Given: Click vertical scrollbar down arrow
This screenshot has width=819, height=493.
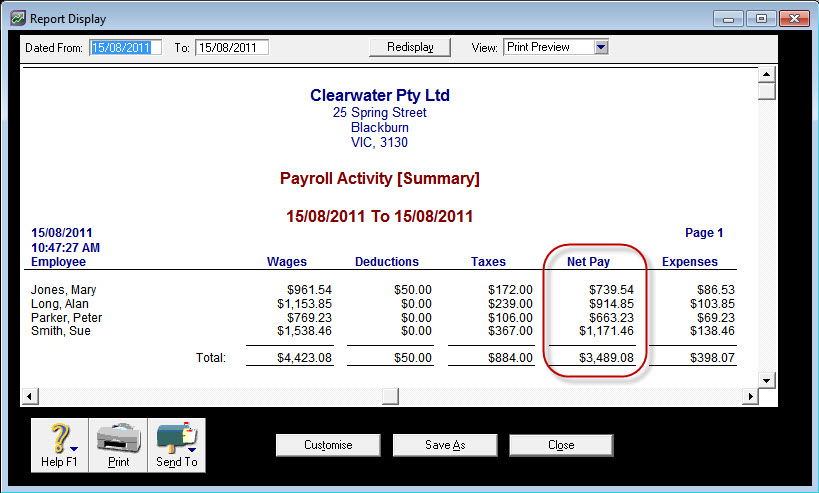Looking at the screenshot, I should click(x=766, y=380).
